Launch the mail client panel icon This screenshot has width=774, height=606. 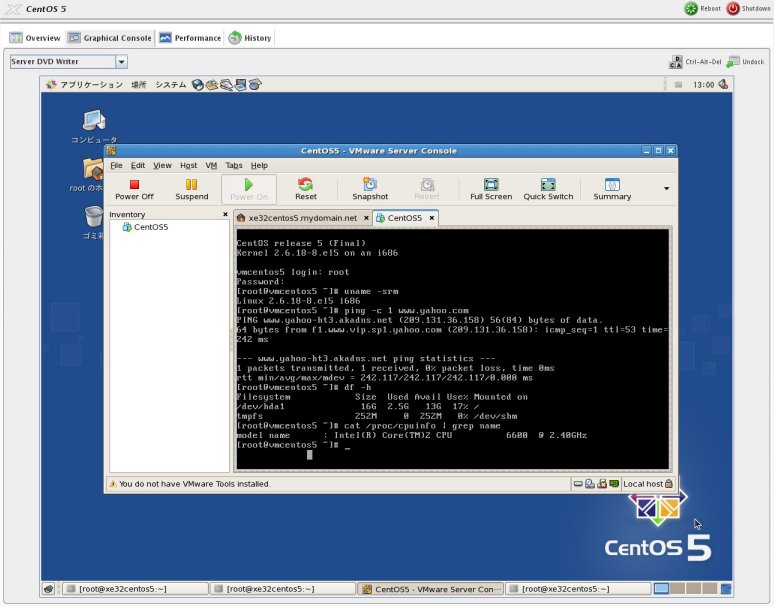(x=212, y=85)
